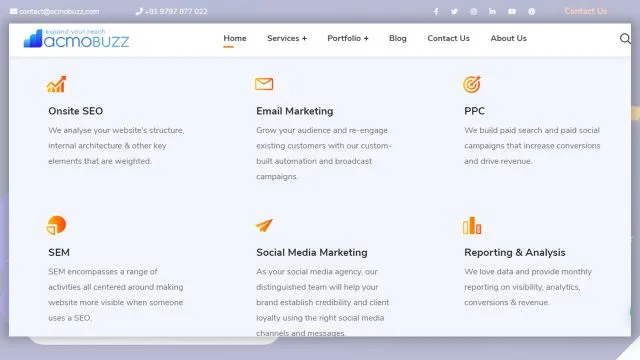Expand the Portfolio + menu
Screen dimensions: 640x360
348,38
